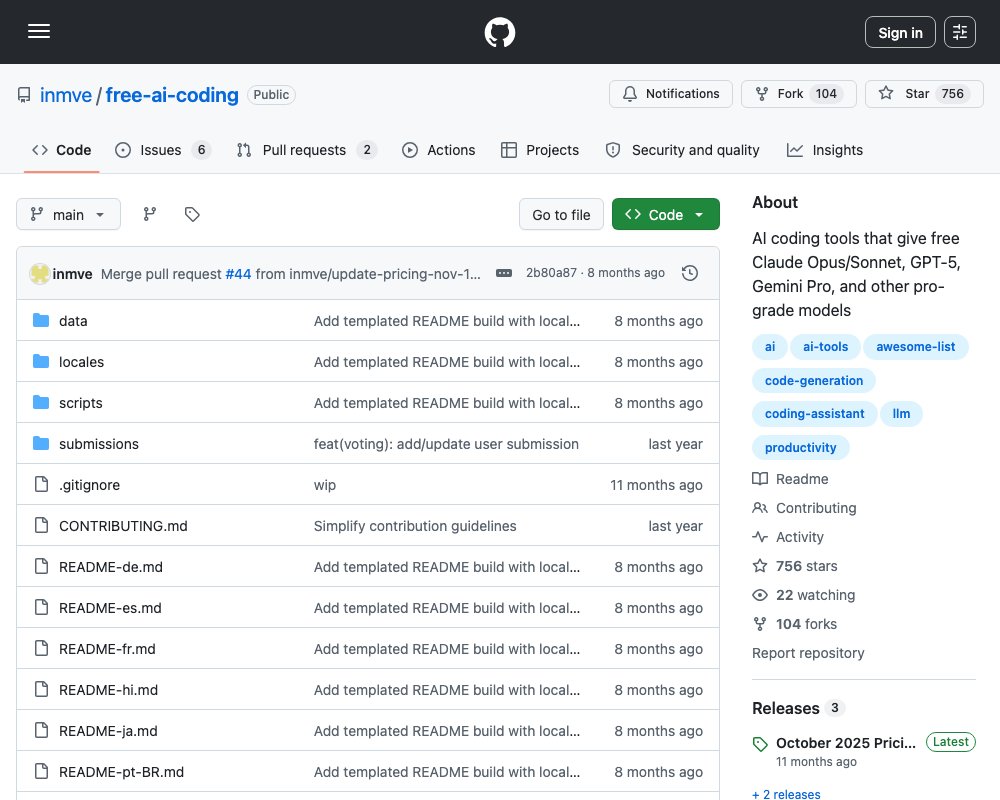Click the folder icon of the data row

(x=41, y=320)
